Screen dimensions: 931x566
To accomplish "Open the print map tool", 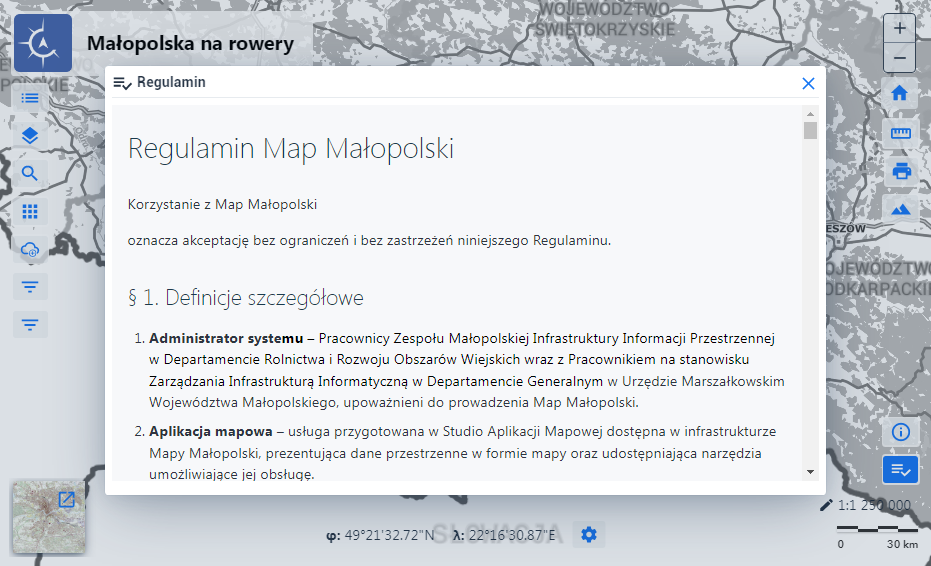I will tap(900, 170).
